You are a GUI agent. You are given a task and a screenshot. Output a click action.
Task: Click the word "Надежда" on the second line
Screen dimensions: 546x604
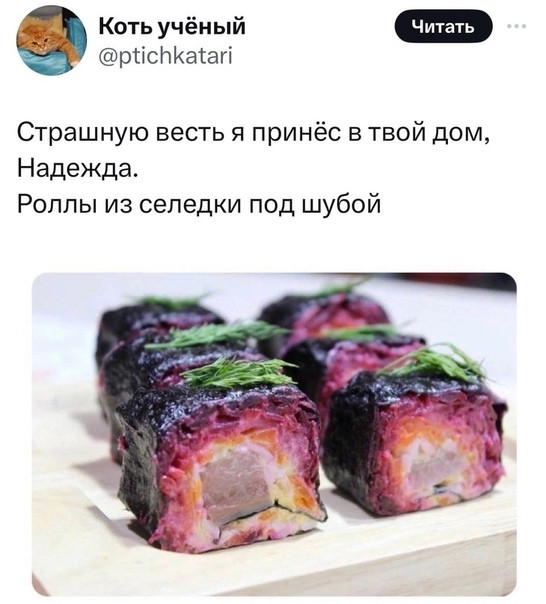[76, 168]
